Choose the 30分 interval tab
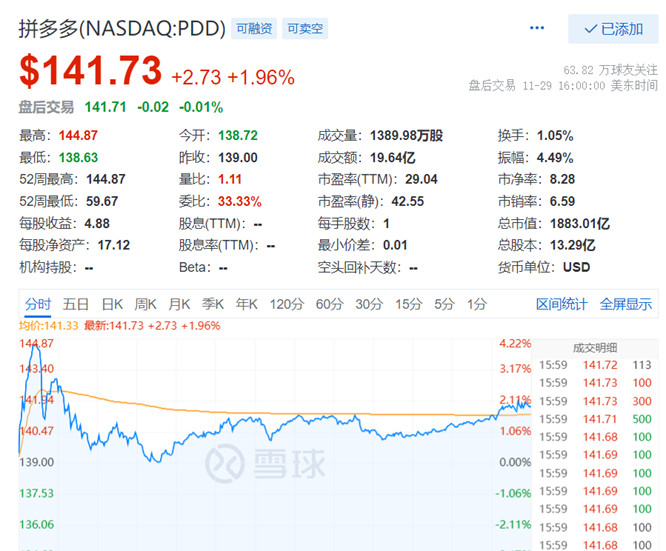Image resolution: width=666 pixels, height=551 pixels. click(x=368, y=304)
